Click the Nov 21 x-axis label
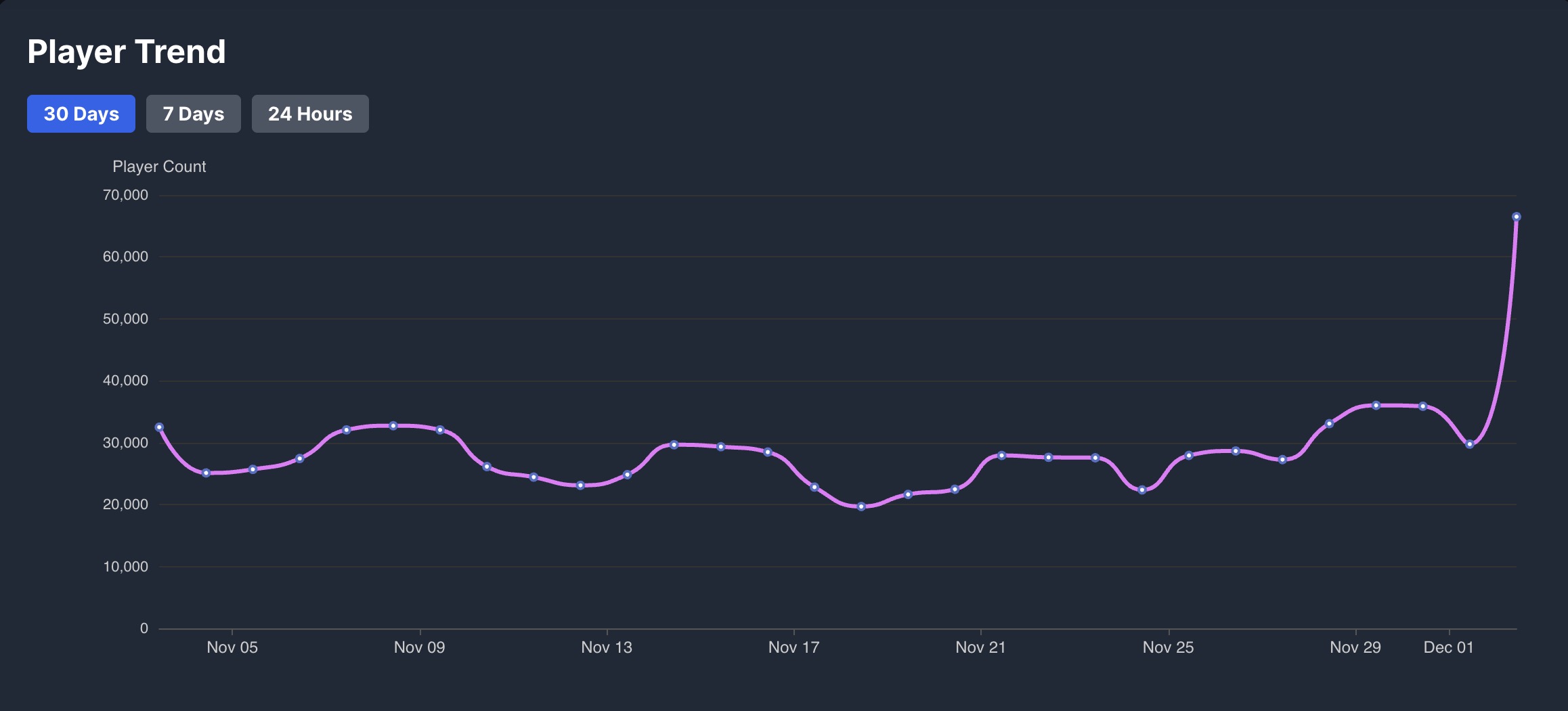1568x711 pixels. (980, 647)
